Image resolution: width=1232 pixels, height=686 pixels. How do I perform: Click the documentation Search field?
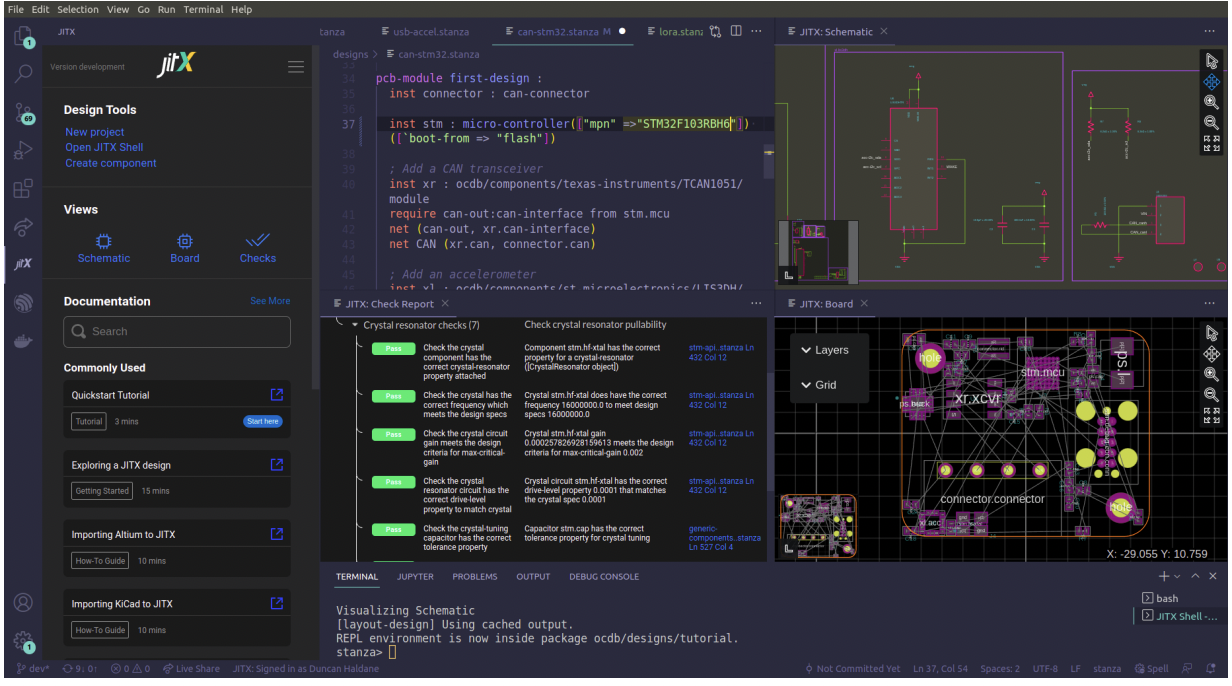click(x=177, y=332)
